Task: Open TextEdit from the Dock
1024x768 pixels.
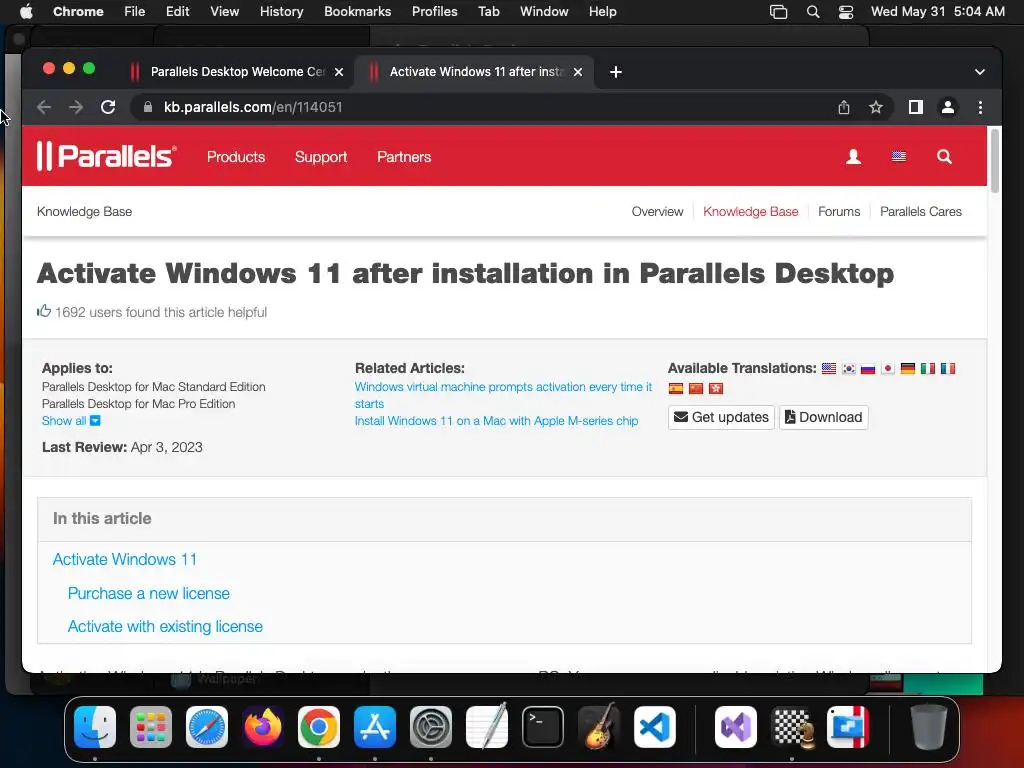Action: 487,727
